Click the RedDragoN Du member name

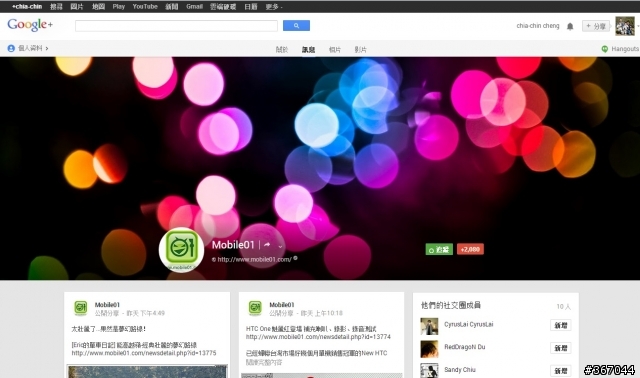coord(464,347)
